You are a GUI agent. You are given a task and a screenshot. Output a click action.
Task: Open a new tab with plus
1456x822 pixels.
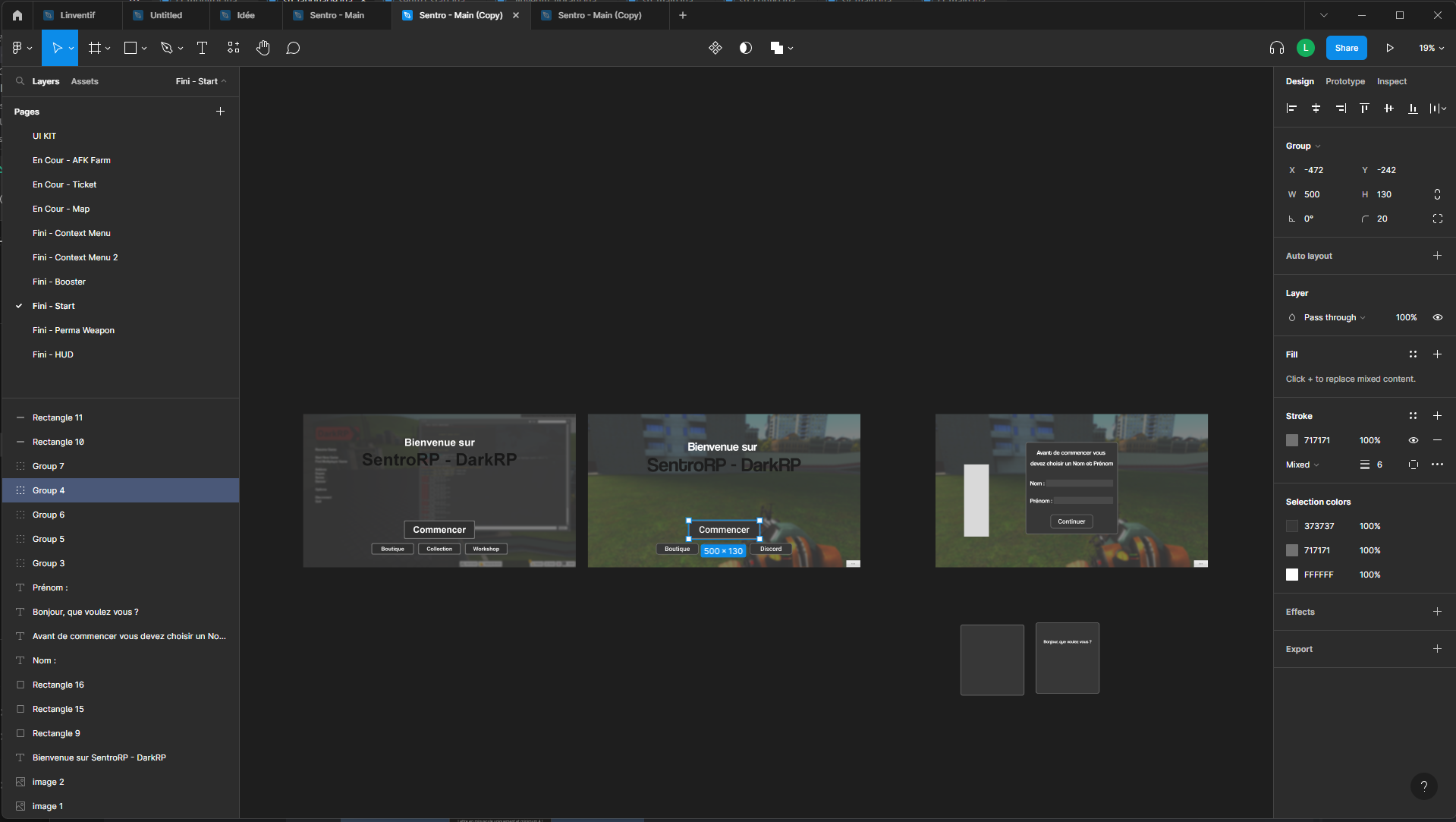pos(683,15)
